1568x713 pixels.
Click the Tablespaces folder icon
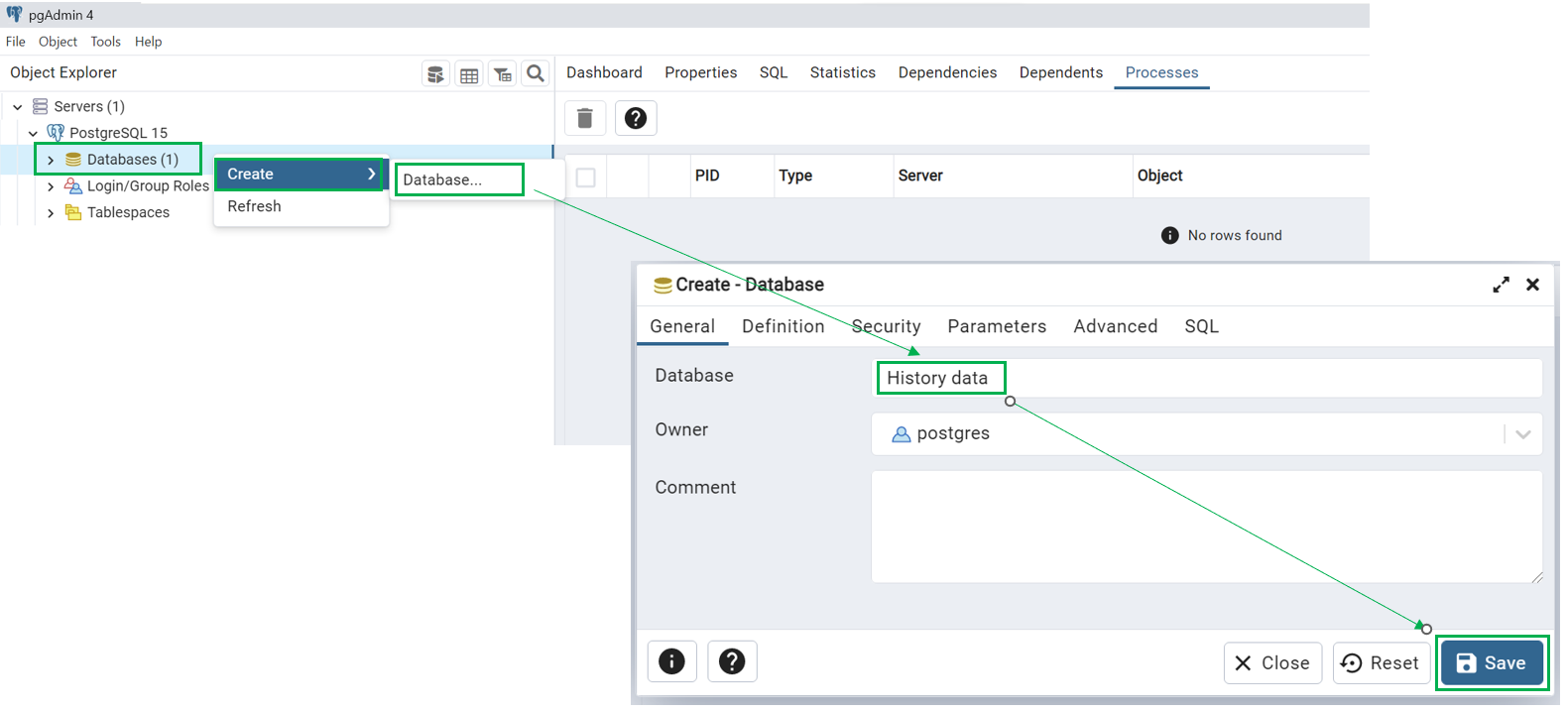tap(73, 212)
